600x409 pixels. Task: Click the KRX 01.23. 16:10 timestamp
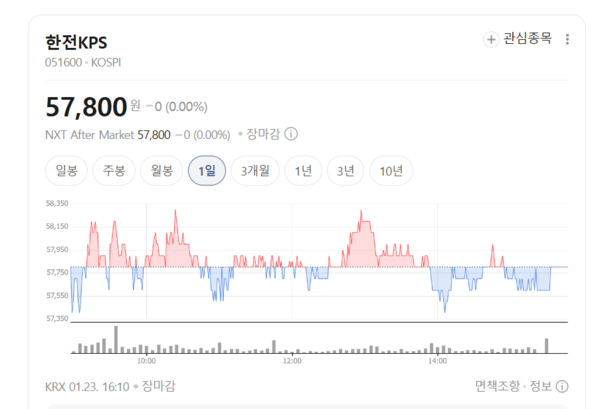pyautogui.click(x=87, y=387)
